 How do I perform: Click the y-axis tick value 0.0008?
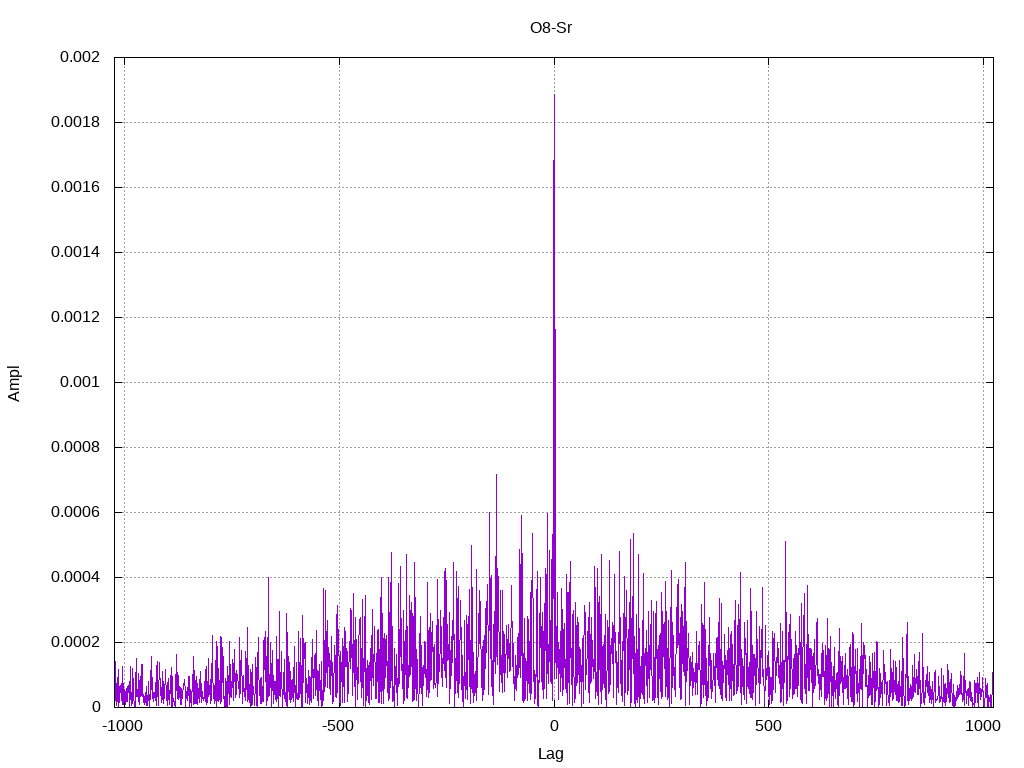click(76, 447)
